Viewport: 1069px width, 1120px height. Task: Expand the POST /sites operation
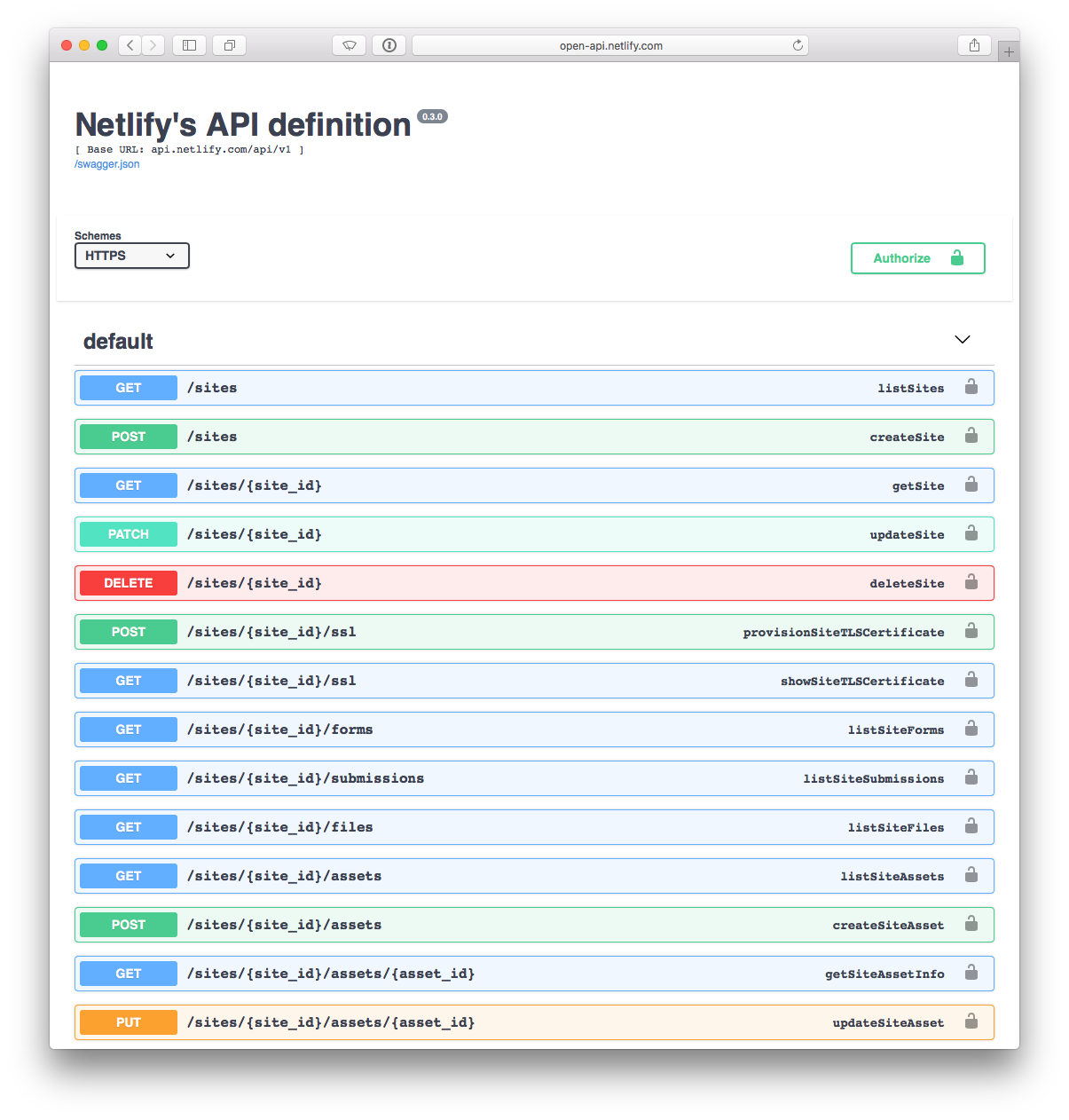click(x=534, y=437)
